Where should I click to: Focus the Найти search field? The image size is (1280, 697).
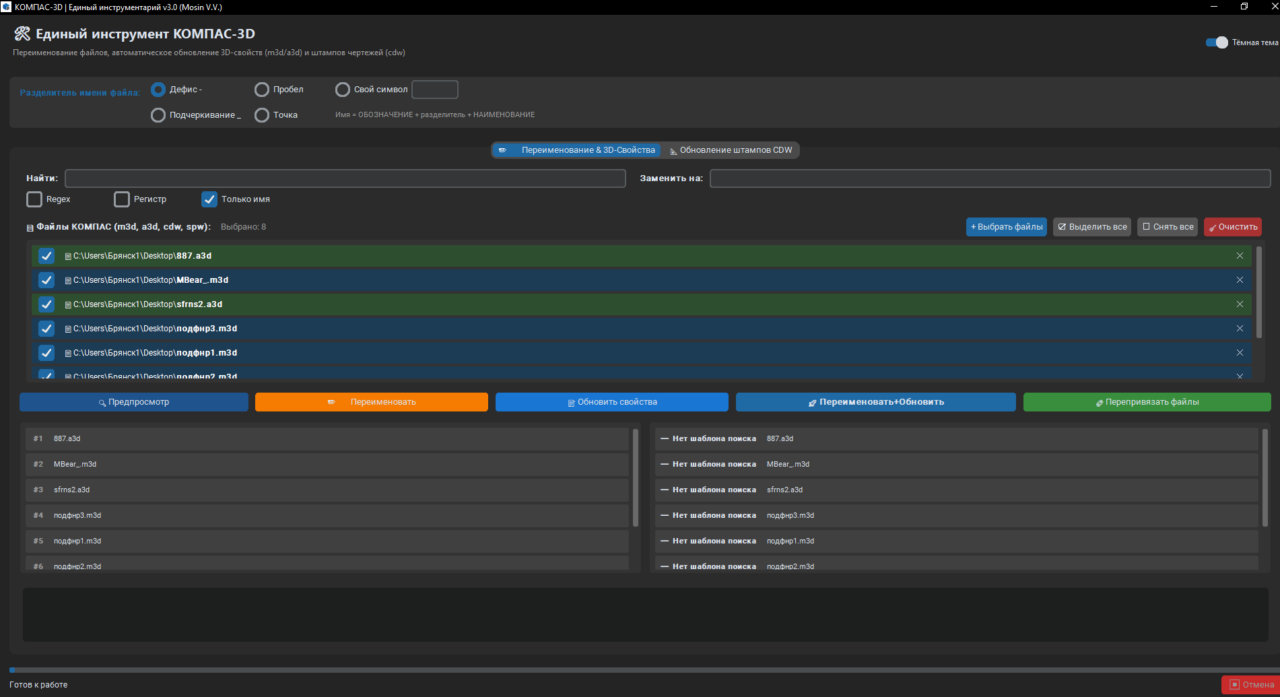(x=345, y=179)
